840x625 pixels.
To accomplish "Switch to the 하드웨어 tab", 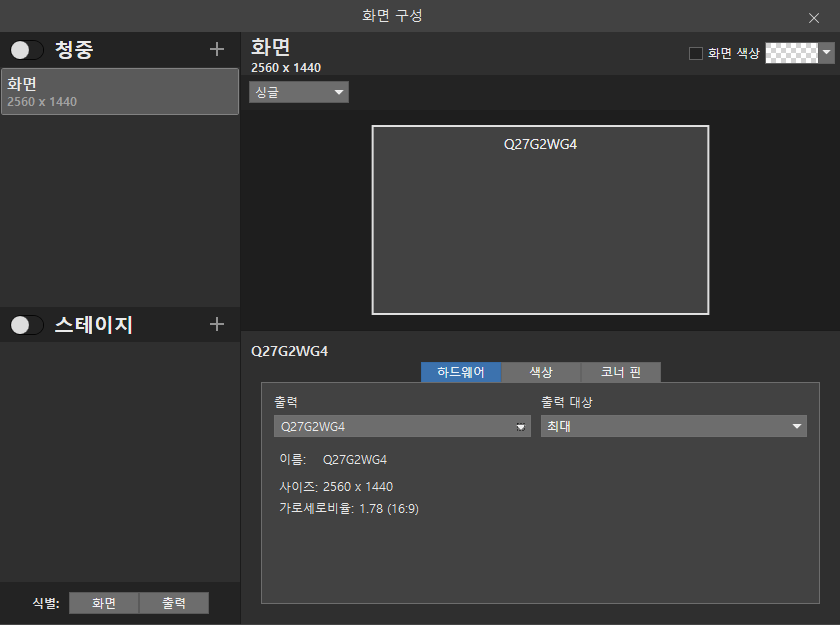I will (x=461, y=372).
